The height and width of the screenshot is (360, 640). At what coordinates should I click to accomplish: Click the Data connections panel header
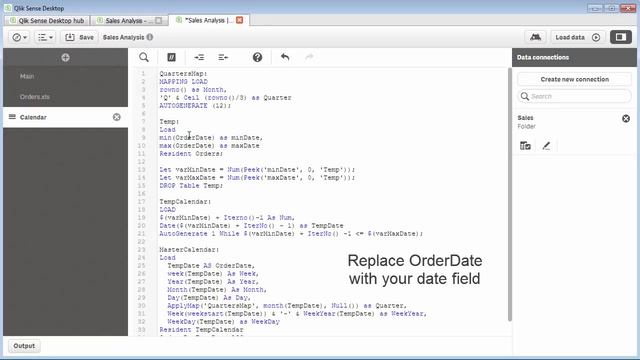574,58
